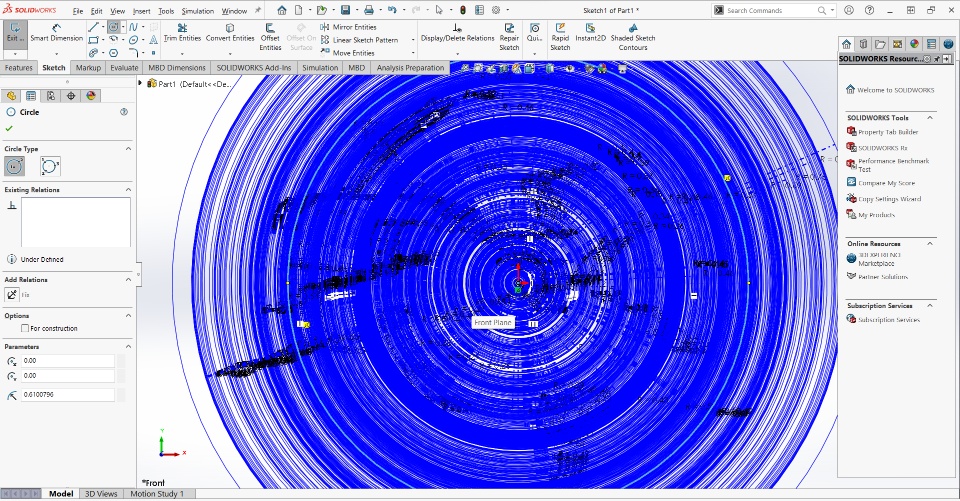960x501 pixels.
Task: Switch to the Evaluate tab
Action: (x=124, y=68)
